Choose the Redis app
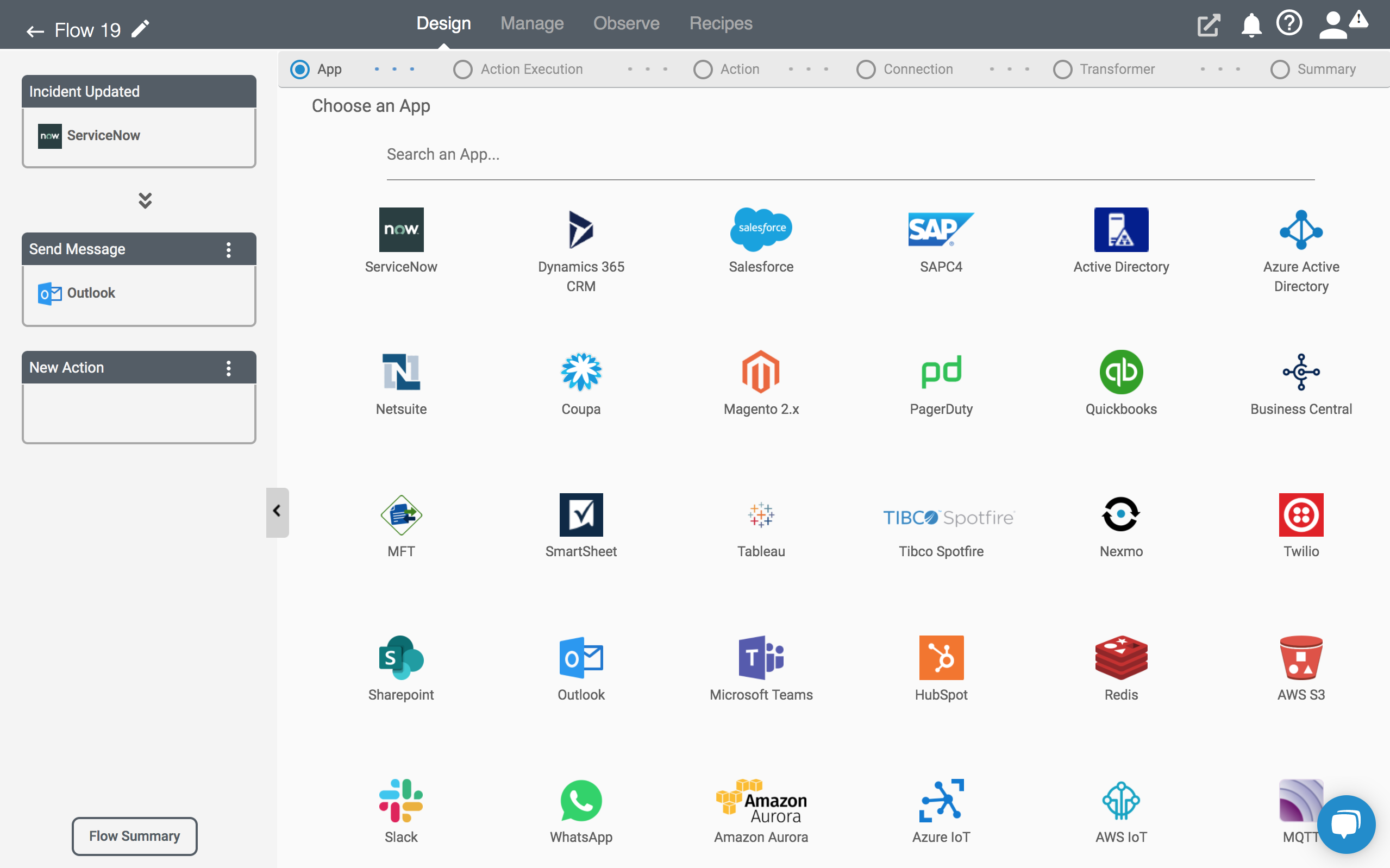 tap(1120, 657)
